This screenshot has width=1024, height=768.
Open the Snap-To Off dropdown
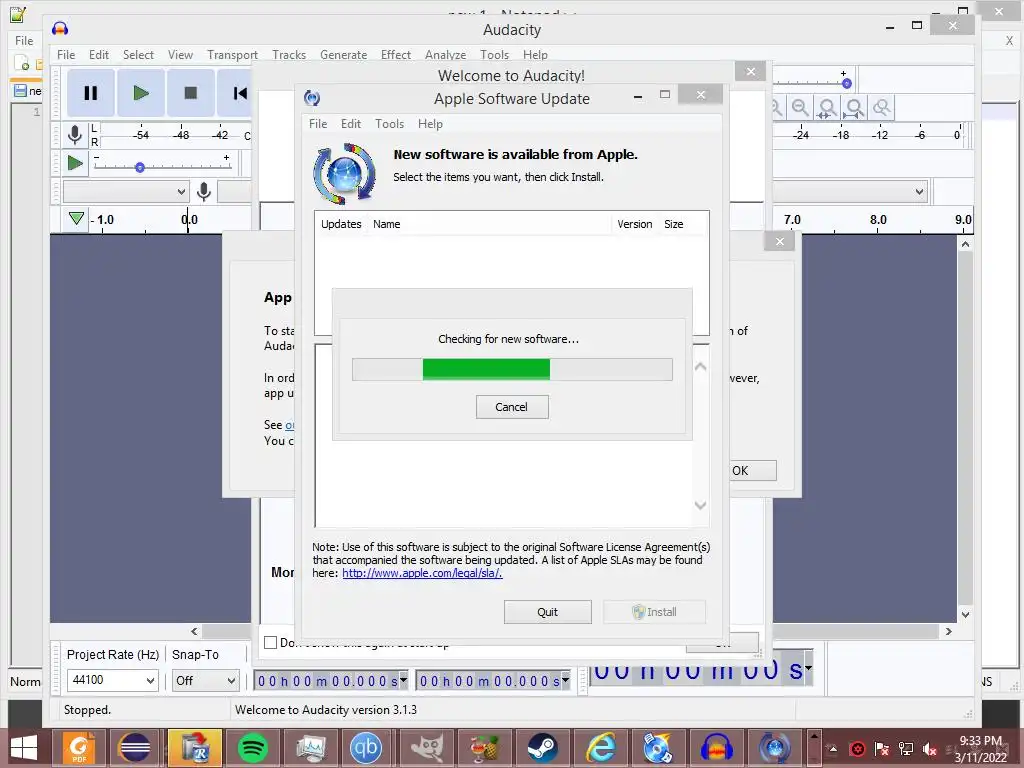[x=204, y=680]
